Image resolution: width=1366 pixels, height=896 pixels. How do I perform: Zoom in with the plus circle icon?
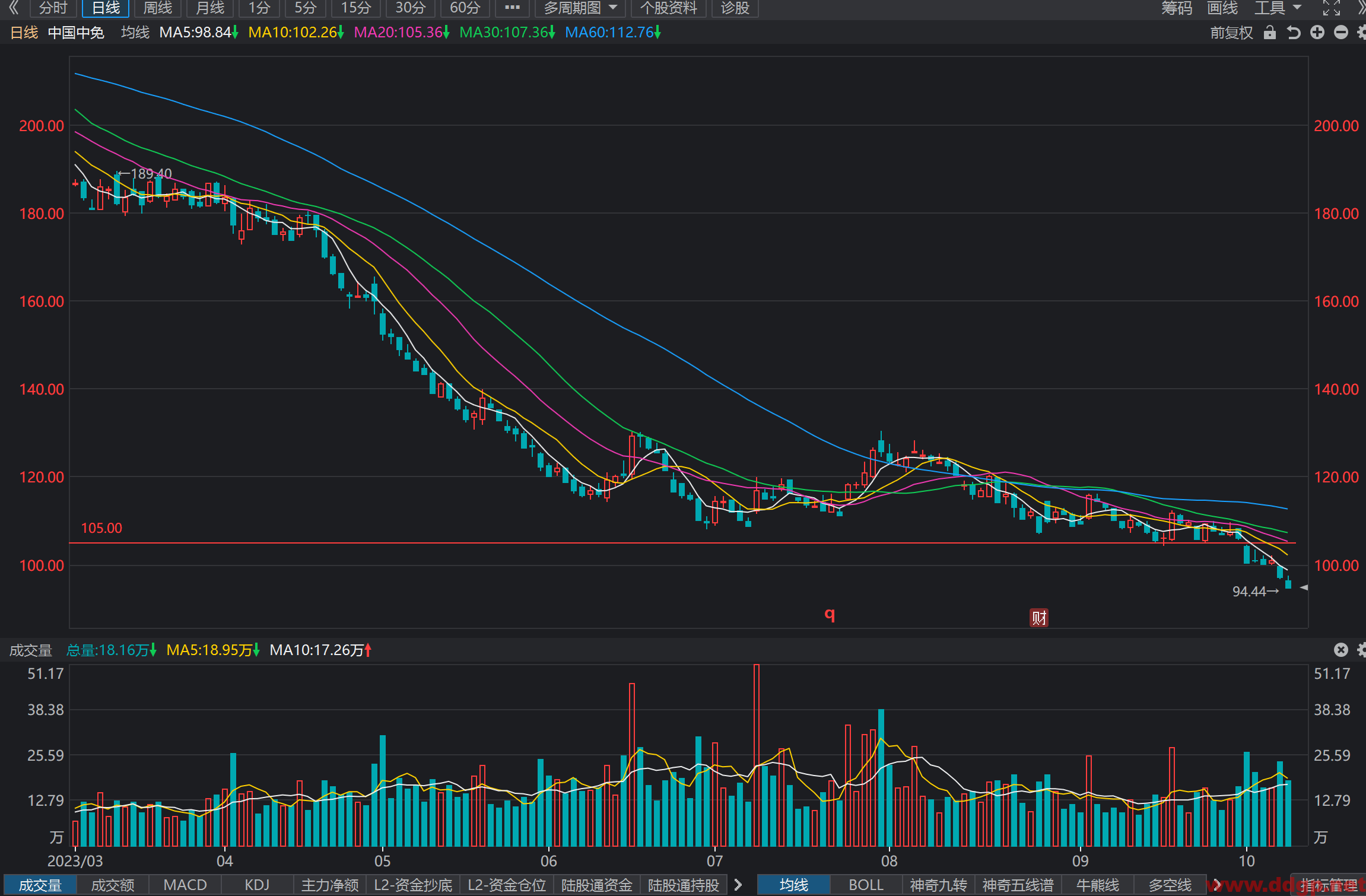point(1317,32)
